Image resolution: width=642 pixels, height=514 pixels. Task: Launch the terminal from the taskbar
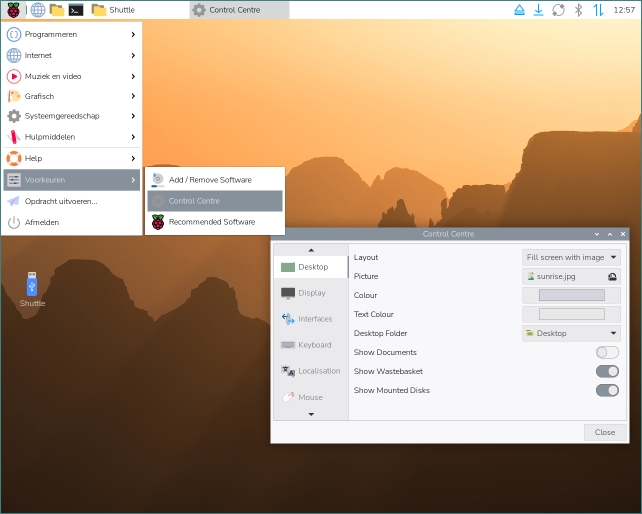76,10
